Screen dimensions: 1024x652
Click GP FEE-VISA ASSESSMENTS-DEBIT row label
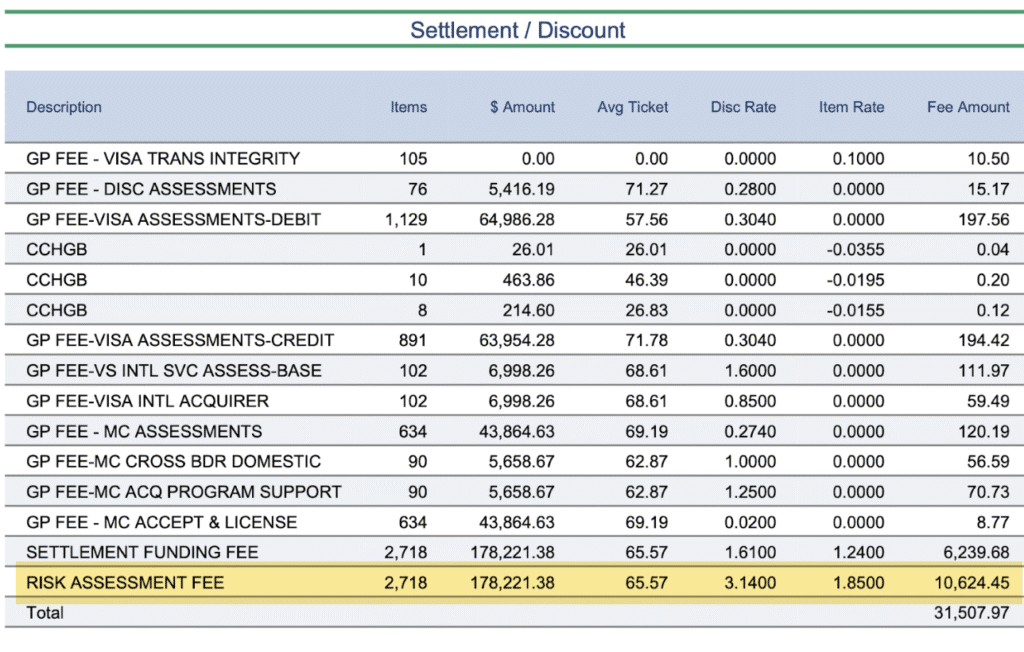(174, 220)
